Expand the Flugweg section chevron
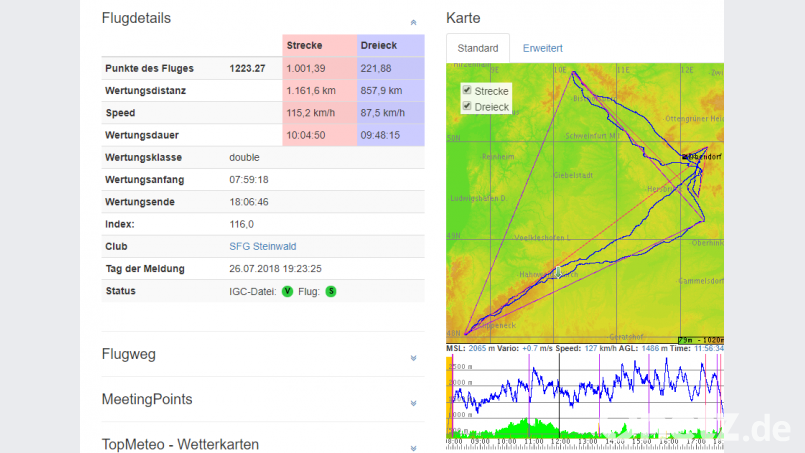The image size is (805, 453). (413, 357)
